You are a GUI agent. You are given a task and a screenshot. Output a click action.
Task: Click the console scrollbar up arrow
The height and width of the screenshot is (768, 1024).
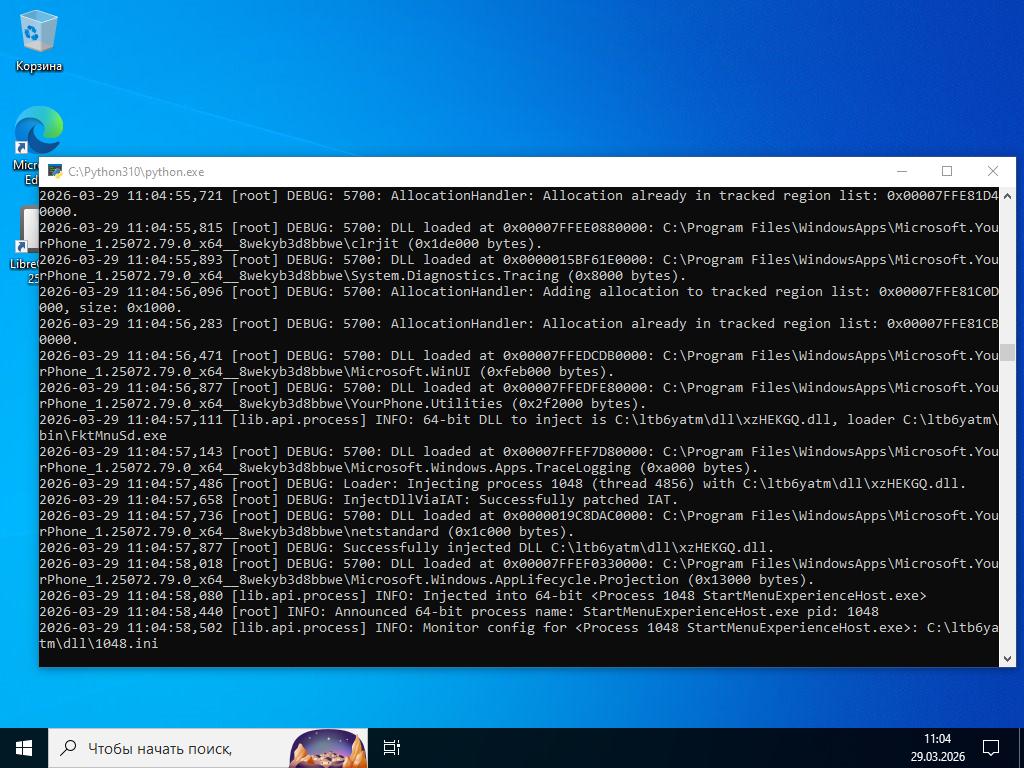[1007, 194]
